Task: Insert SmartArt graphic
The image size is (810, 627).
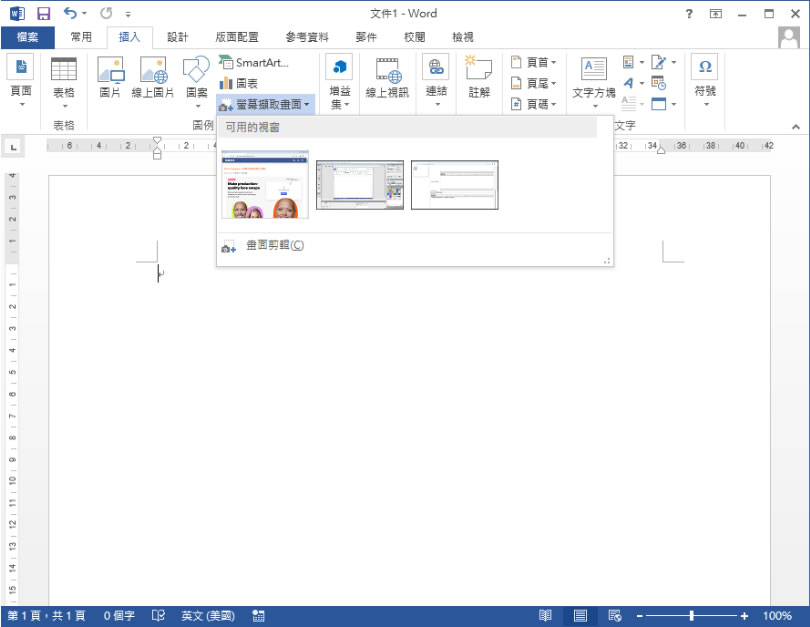Action: [254, 62]
